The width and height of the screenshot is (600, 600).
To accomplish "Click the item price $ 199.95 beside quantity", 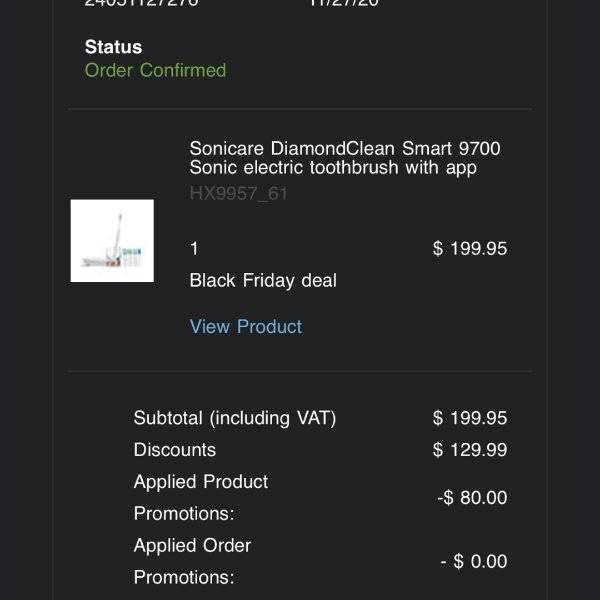I will (x=470, y=249).
